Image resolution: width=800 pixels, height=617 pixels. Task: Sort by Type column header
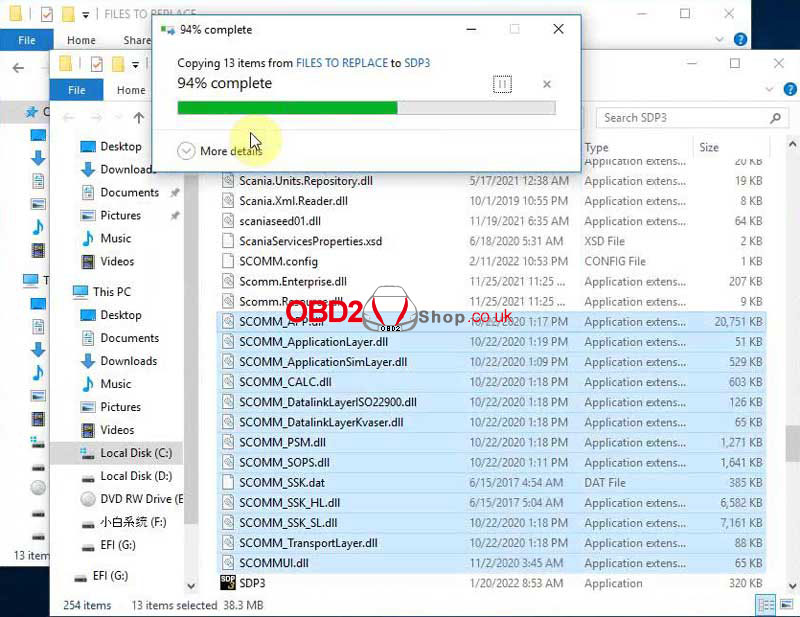pyautogui.click(x=596, y=147)
